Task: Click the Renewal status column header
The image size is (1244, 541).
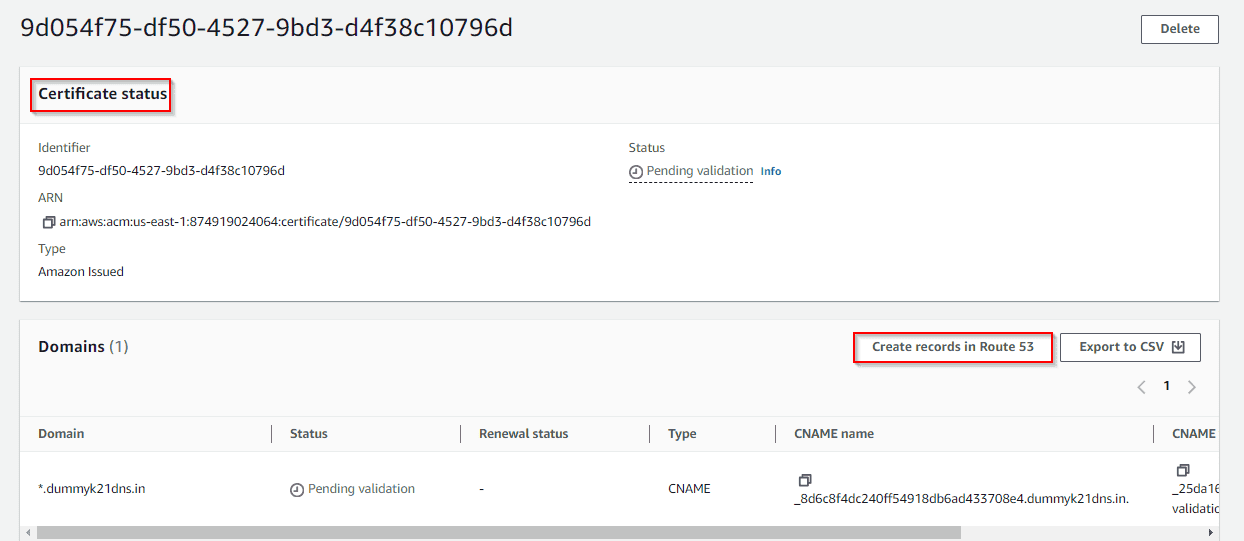Action: [x=523, y=434]
